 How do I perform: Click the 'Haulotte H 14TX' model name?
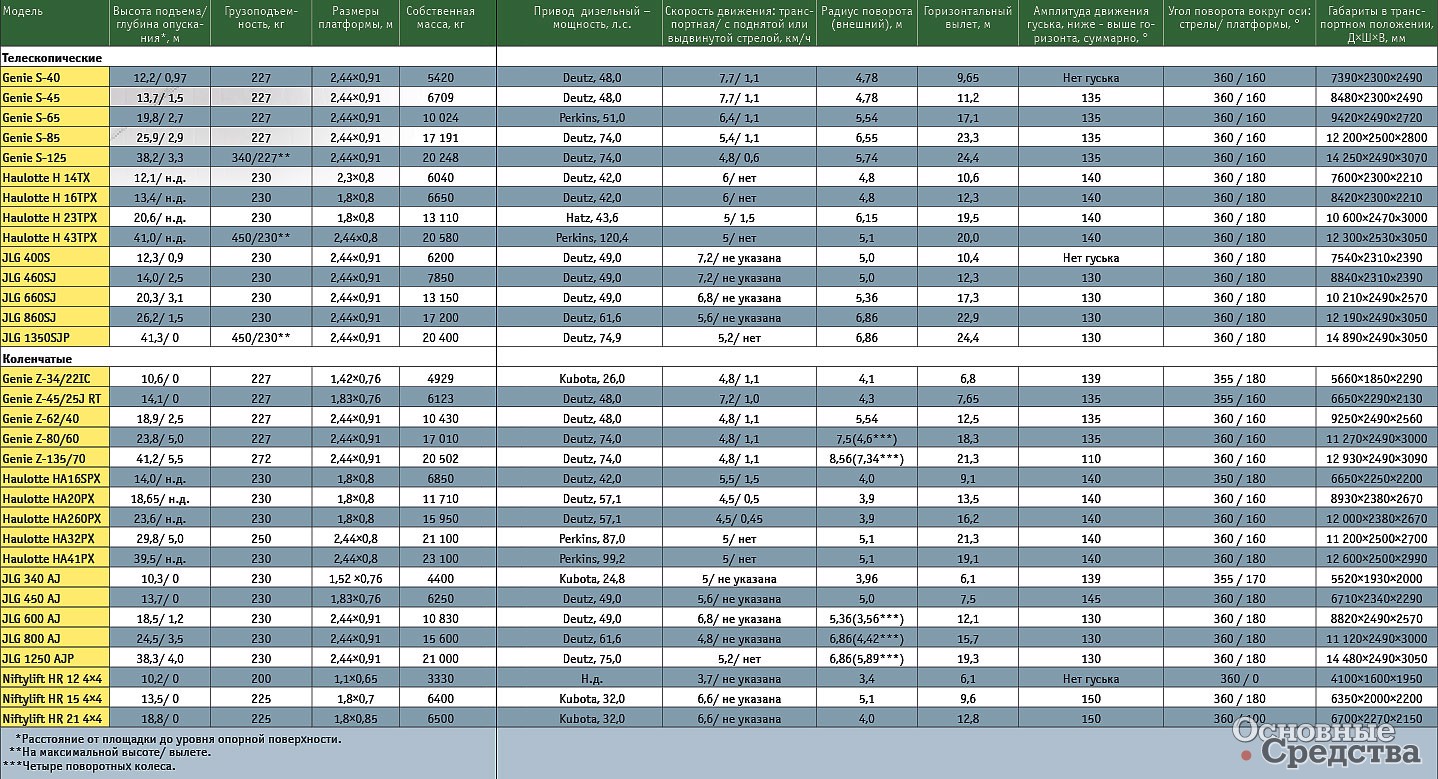45,177
